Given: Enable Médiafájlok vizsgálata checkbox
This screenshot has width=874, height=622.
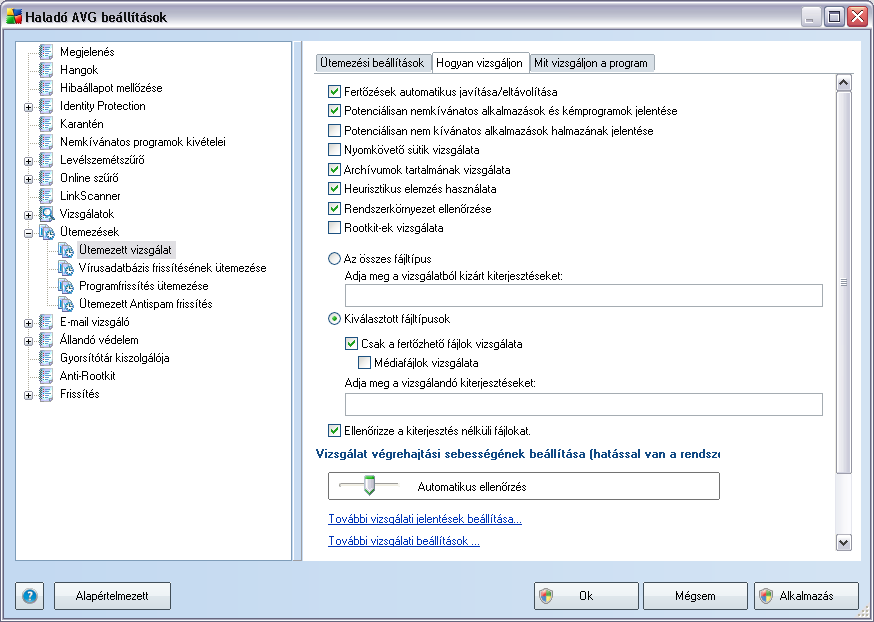Looking at the screenshot, I should 365,363.
